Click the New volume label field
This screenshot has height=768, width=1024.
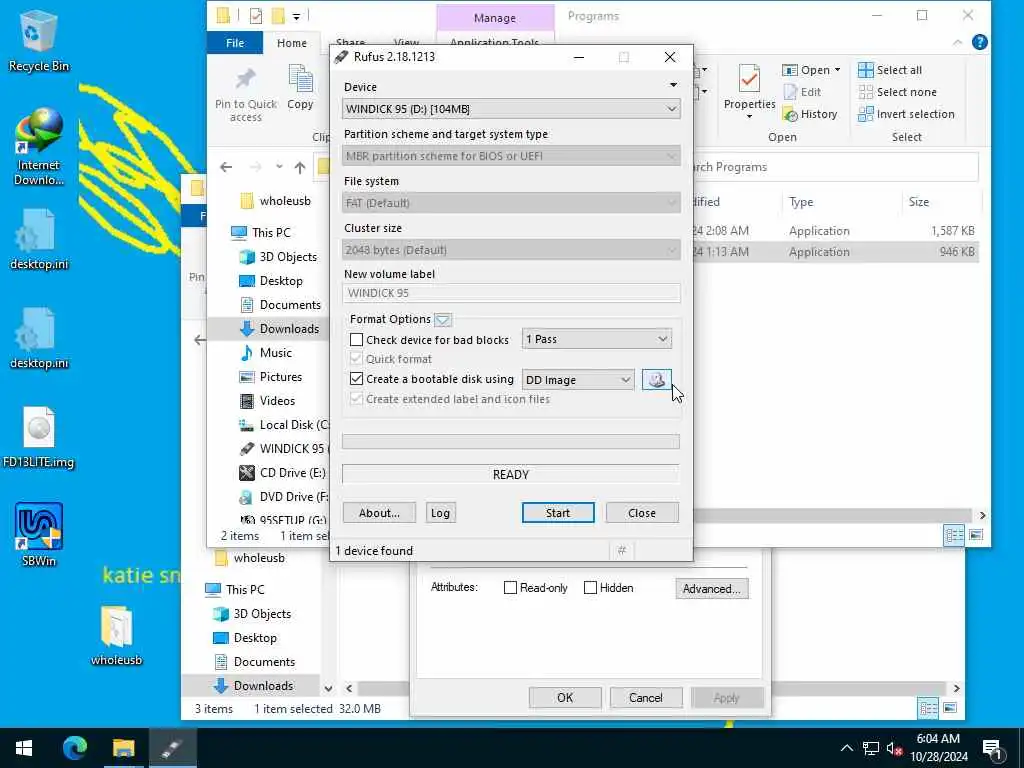[x=511, y=293]
